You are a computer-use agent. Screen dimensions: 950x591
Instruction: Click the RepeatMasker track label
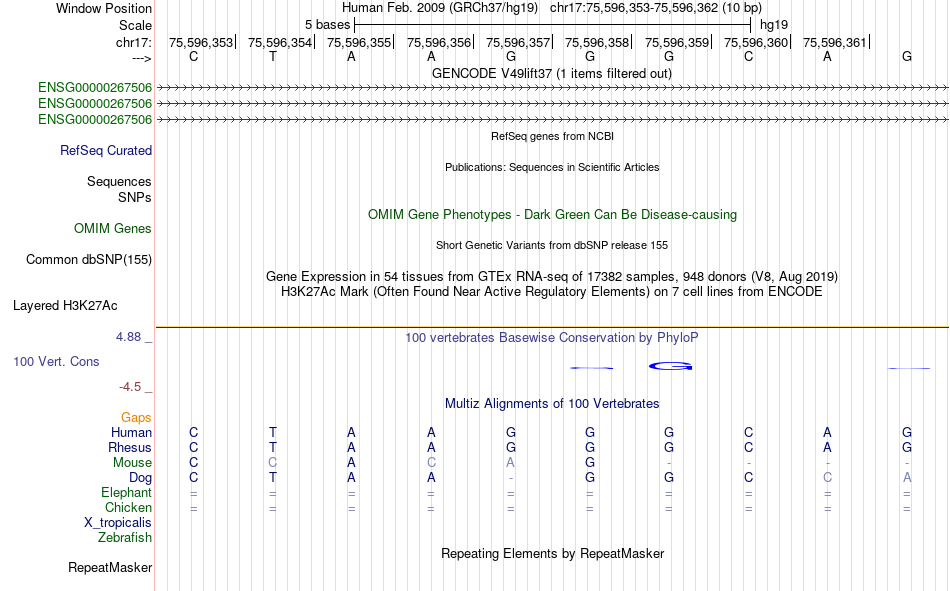point(110,567)
